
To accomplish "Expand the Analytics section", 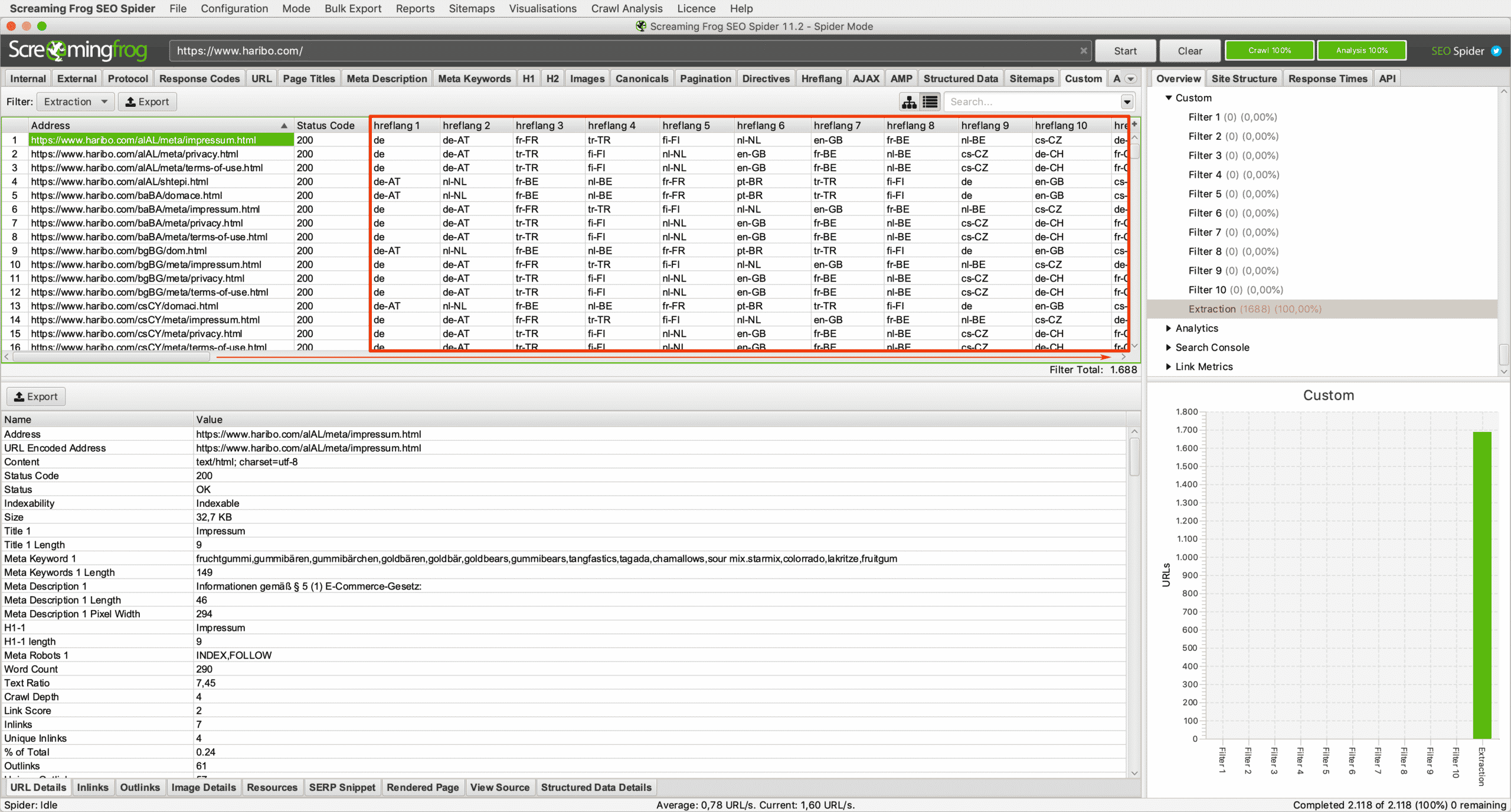I will click(1168, 328).
